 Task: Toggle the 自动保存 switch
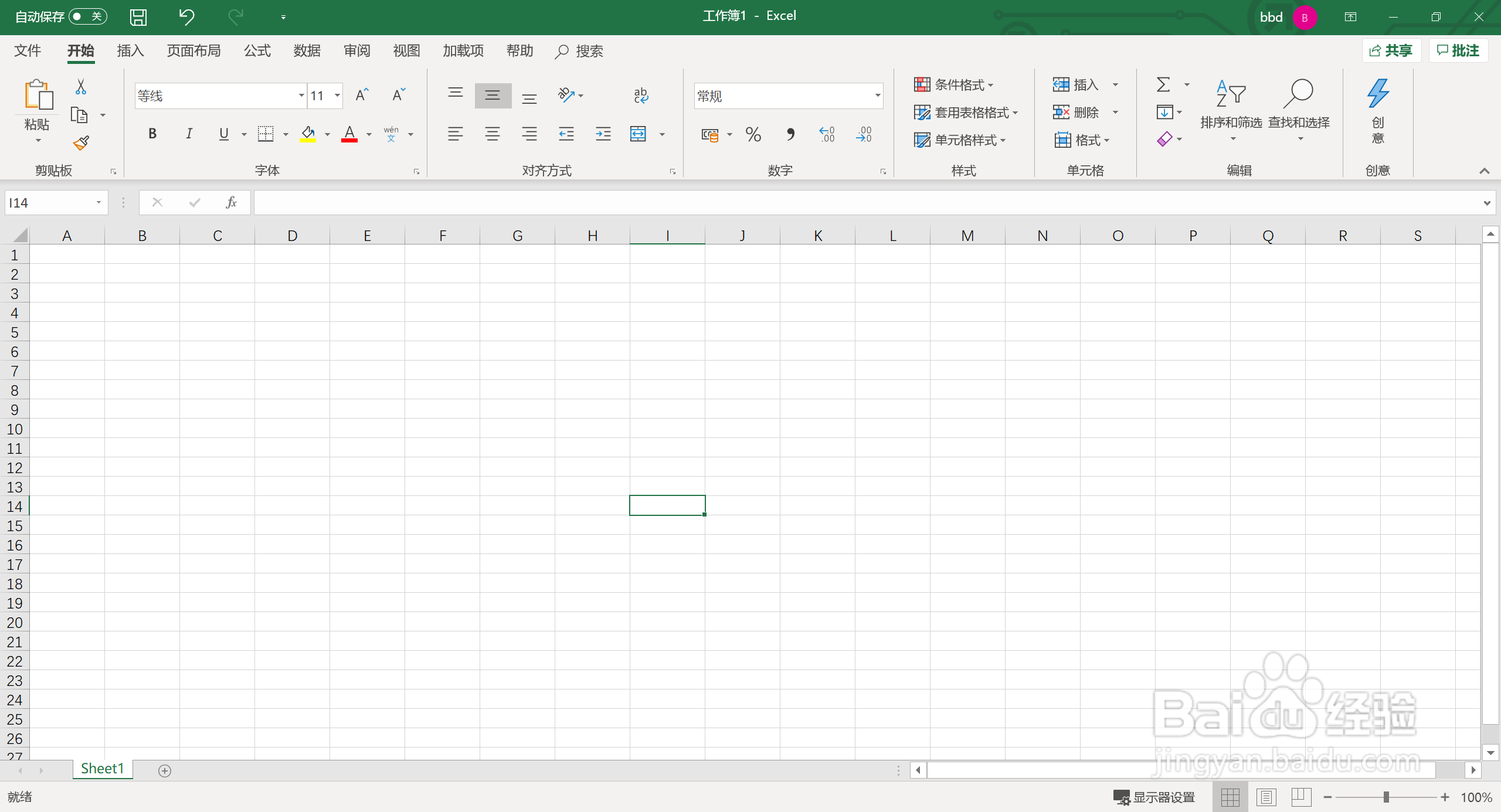88,16
